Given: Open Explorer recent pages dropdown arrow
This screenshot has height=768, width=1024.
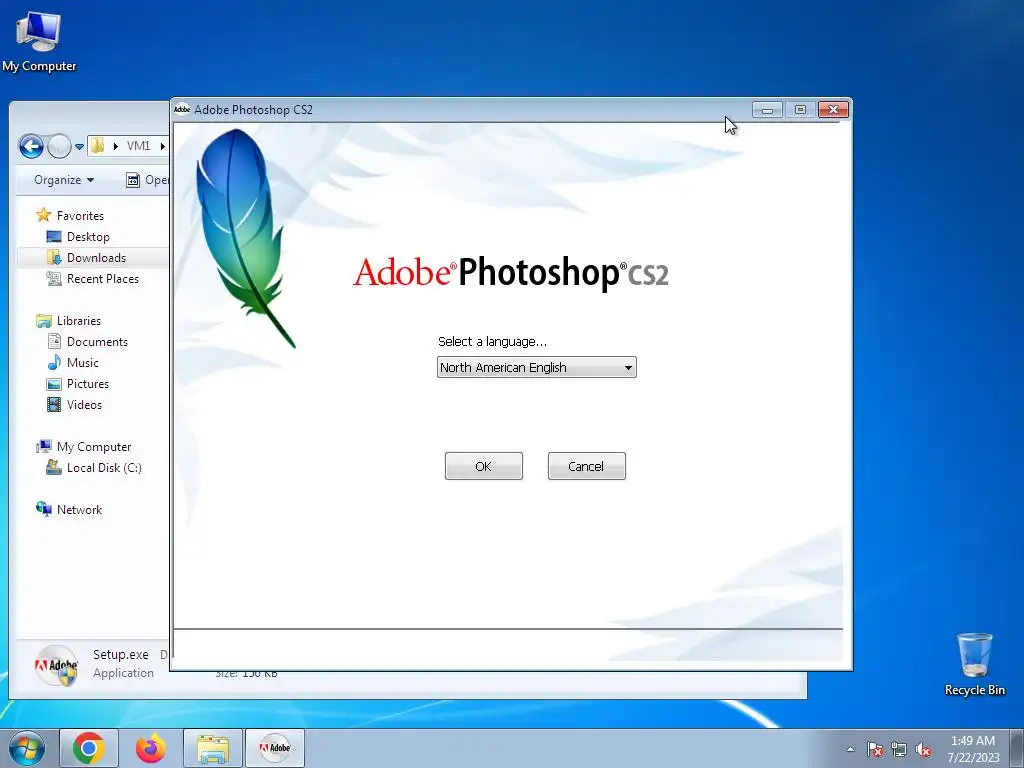Looking at the screenshot, I should (79, 146).
